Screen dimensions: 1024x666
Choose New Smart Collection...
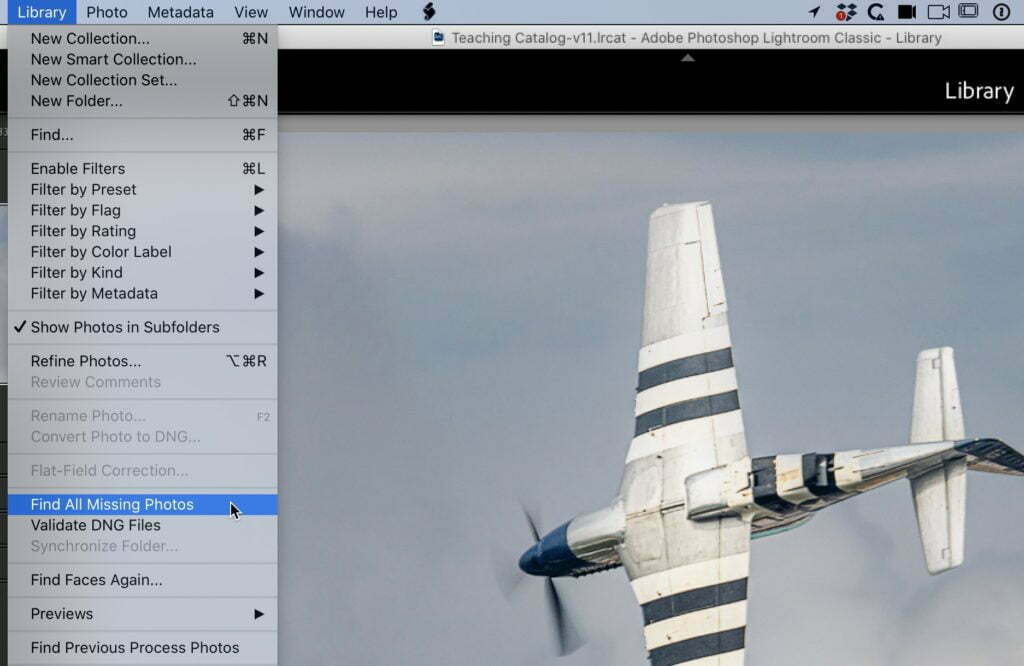point(143,59)
